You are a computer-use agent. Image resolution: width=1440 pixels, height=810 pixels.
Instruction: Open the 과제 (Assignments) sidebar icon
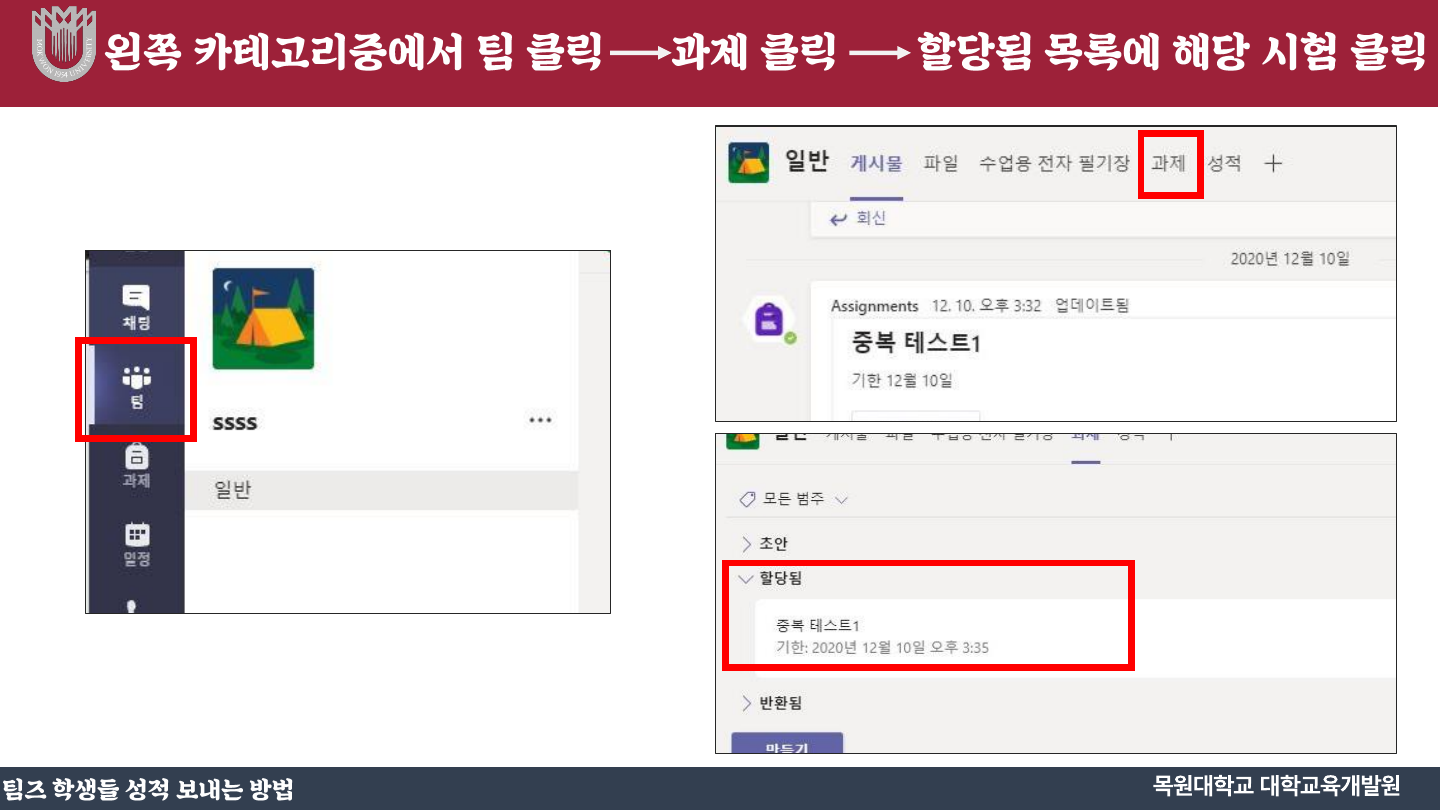click(136, 466)
